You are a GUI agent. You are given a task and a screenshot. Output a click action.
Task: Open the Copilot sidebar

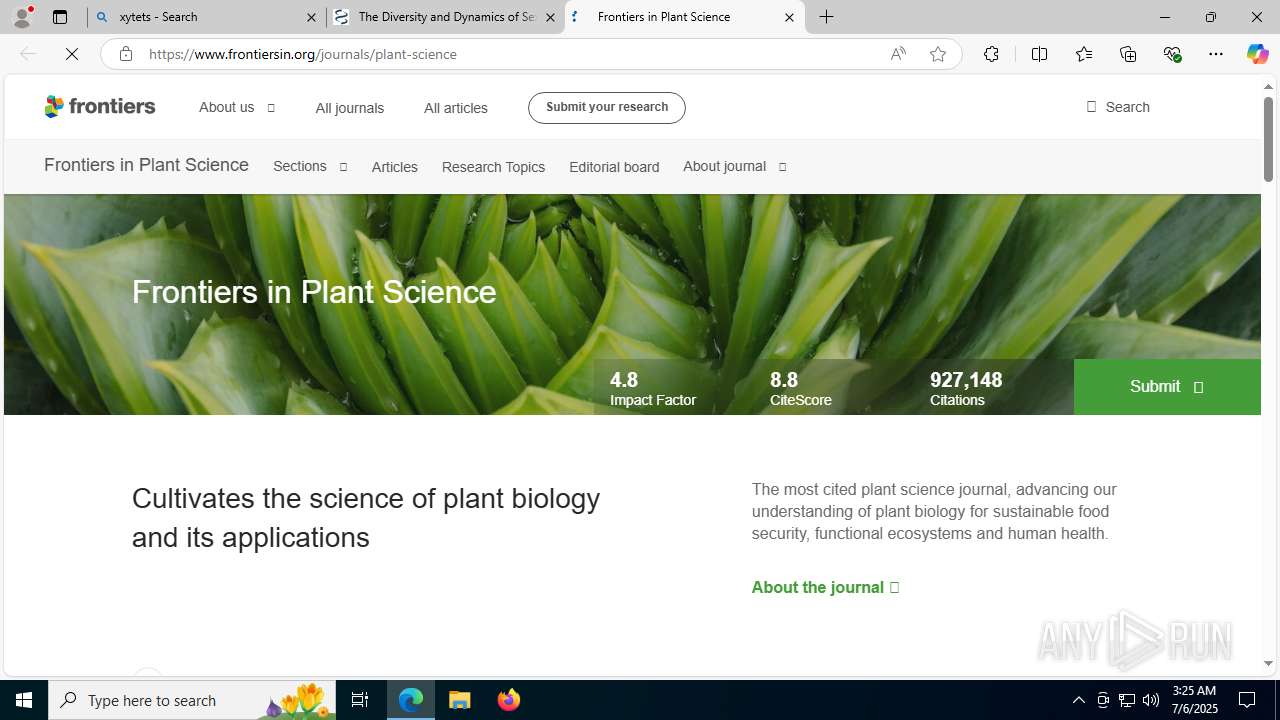pos(1257,54)
